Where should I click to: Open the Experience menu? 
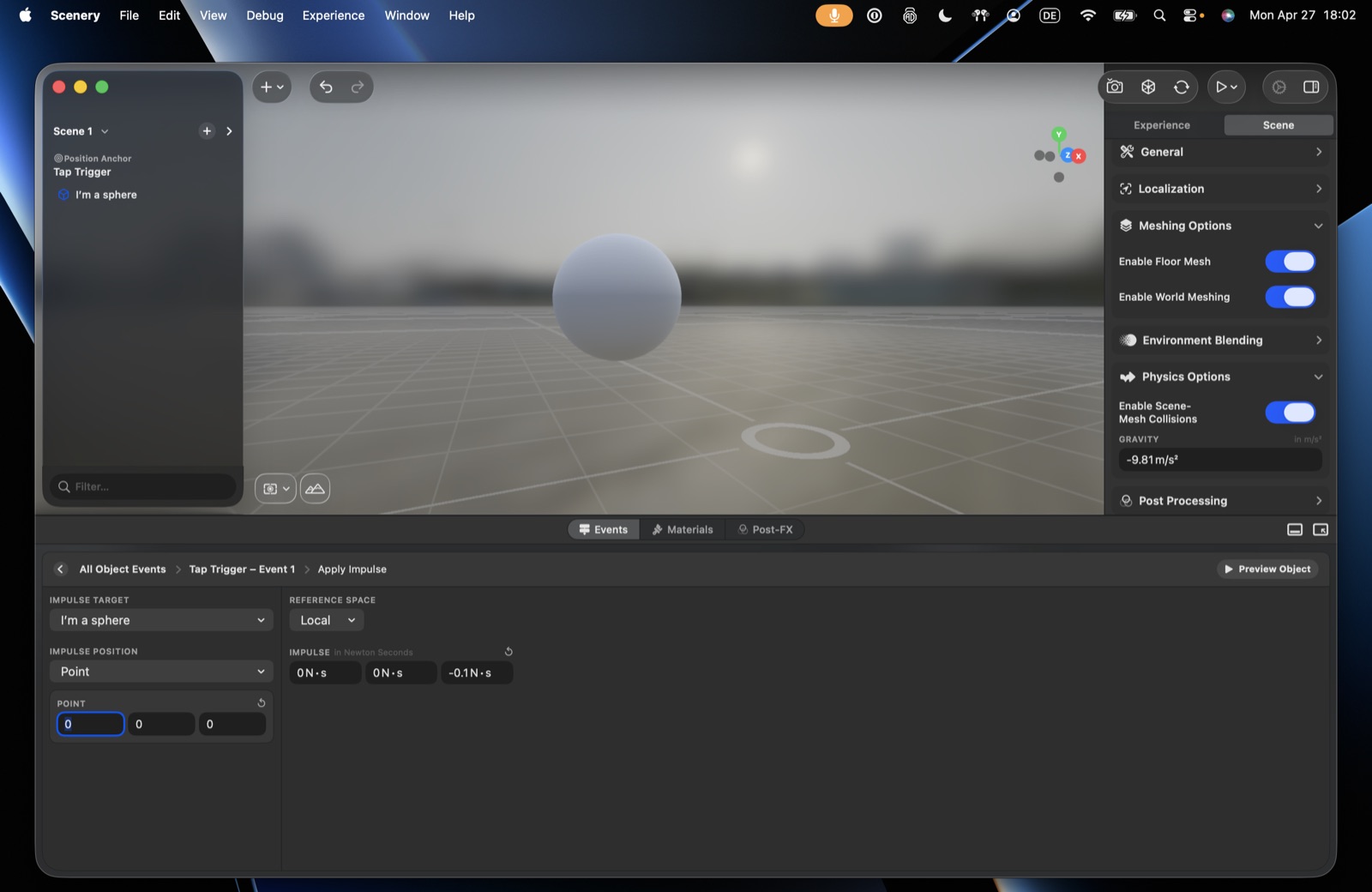pyautogui.click(x=334, y=15)
